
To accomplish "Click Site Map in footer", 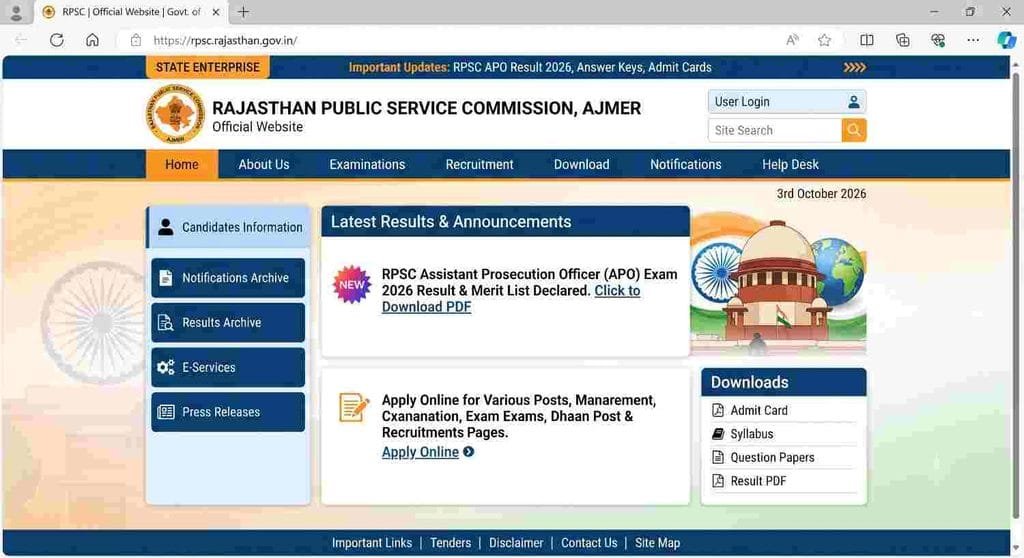I will point(657,543).
